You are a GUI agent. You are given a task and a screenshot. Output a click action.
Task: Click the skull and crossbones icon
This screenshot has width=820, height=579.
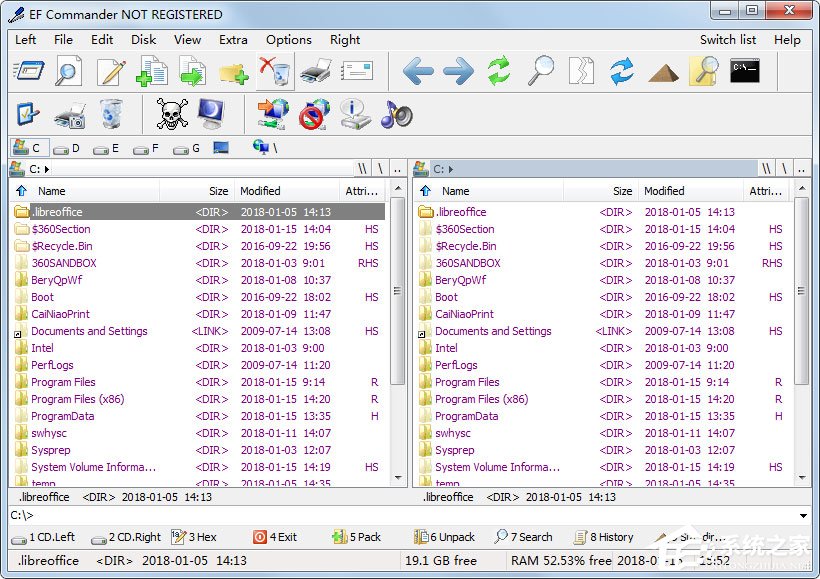172,114
